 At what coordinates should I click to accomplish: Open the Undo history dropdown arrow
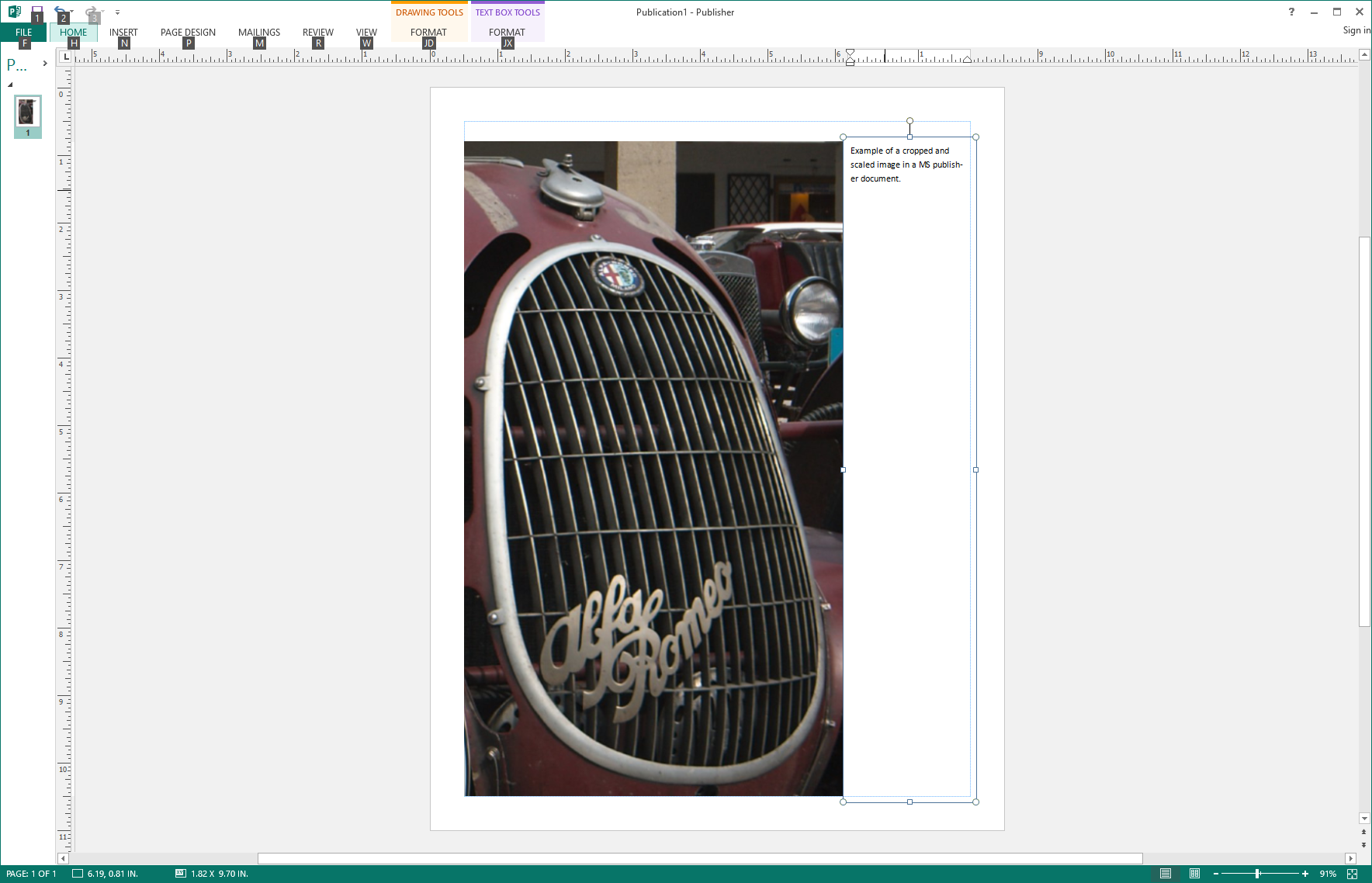(71, 12)
